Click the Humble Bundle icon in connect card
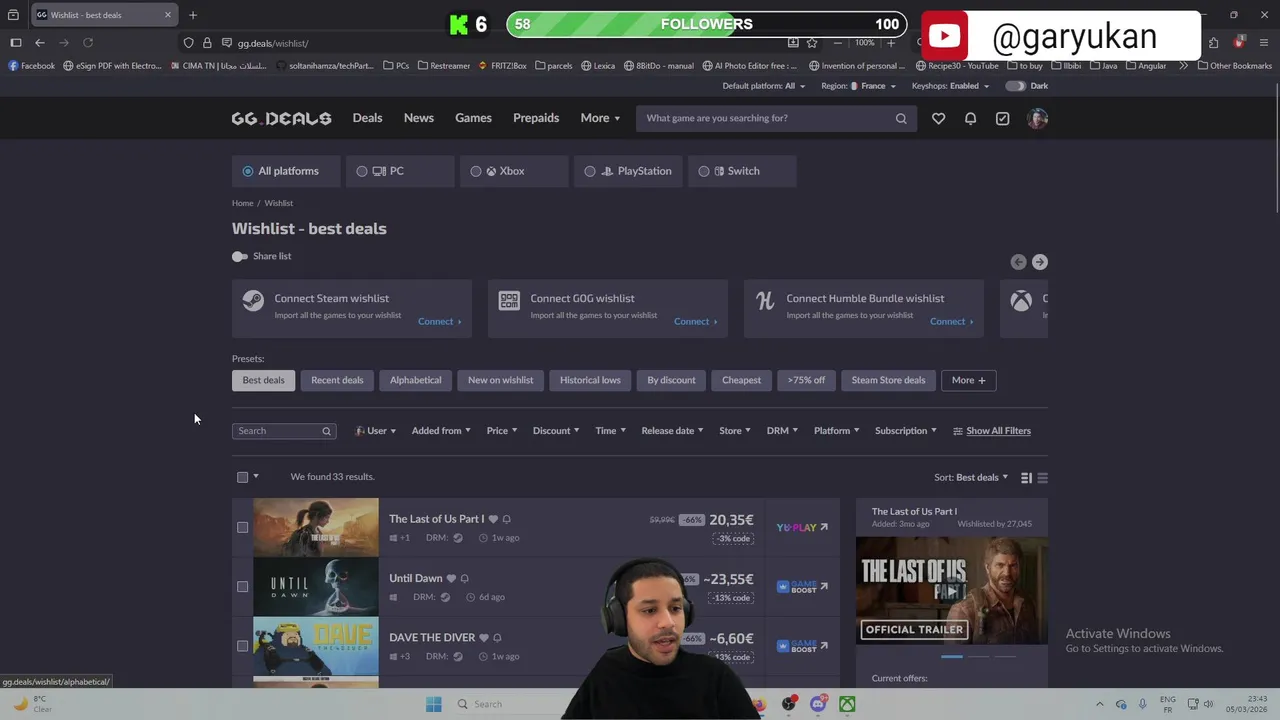Screen dimensions: 1280x720 (x=765, y=300)
